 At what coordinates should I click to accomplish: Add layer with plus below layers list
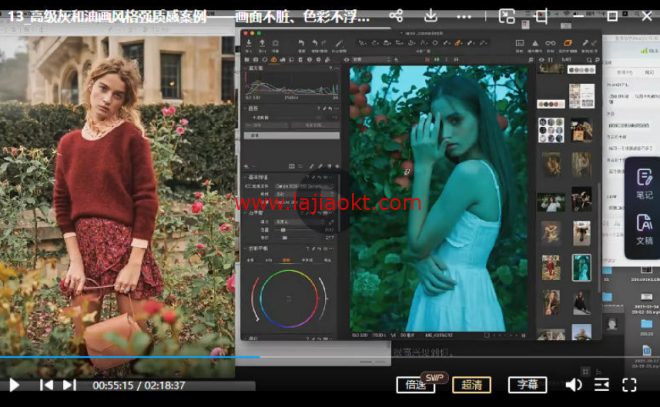click(246, 166)
